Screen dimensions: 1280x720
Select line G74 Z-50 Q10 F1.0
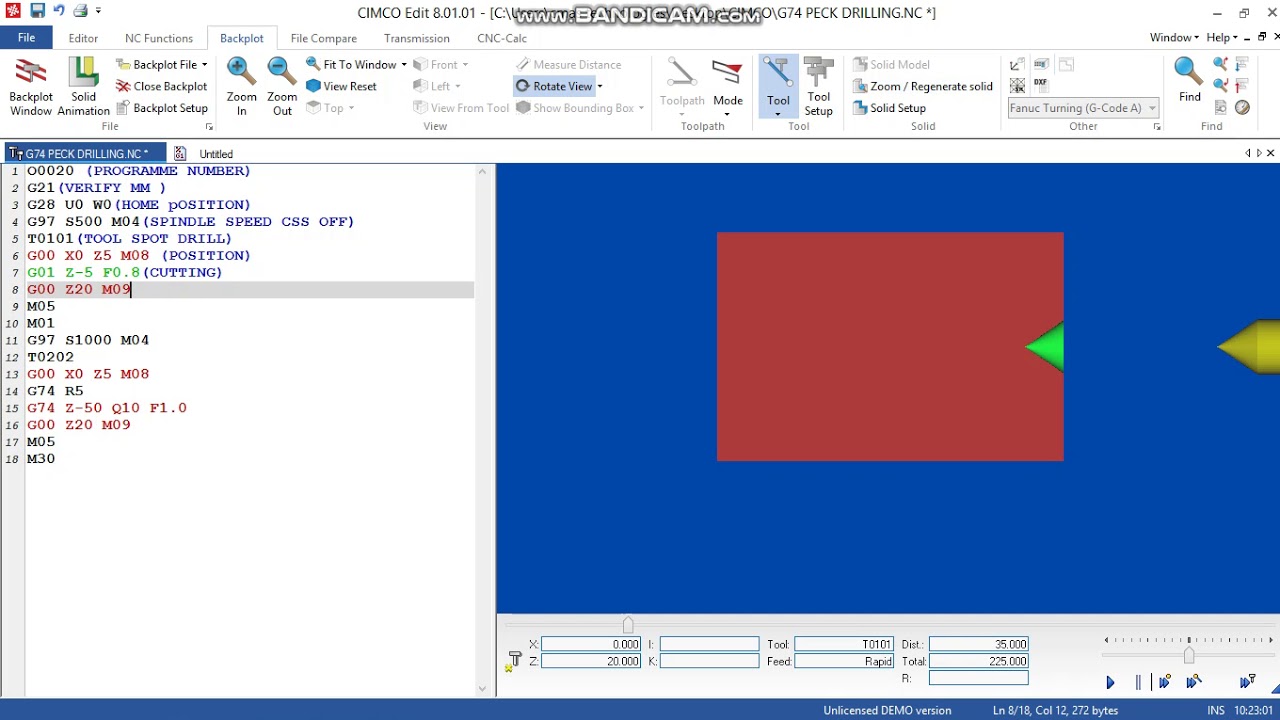pyautogui.click(x=107, y=408)
